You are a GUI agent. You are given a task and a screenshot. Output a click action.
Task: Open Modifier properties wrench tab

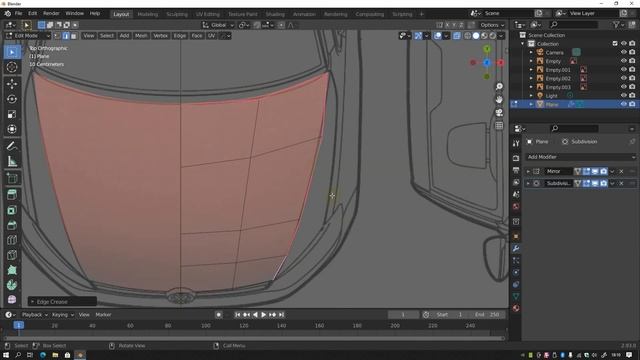click(516, 249)
